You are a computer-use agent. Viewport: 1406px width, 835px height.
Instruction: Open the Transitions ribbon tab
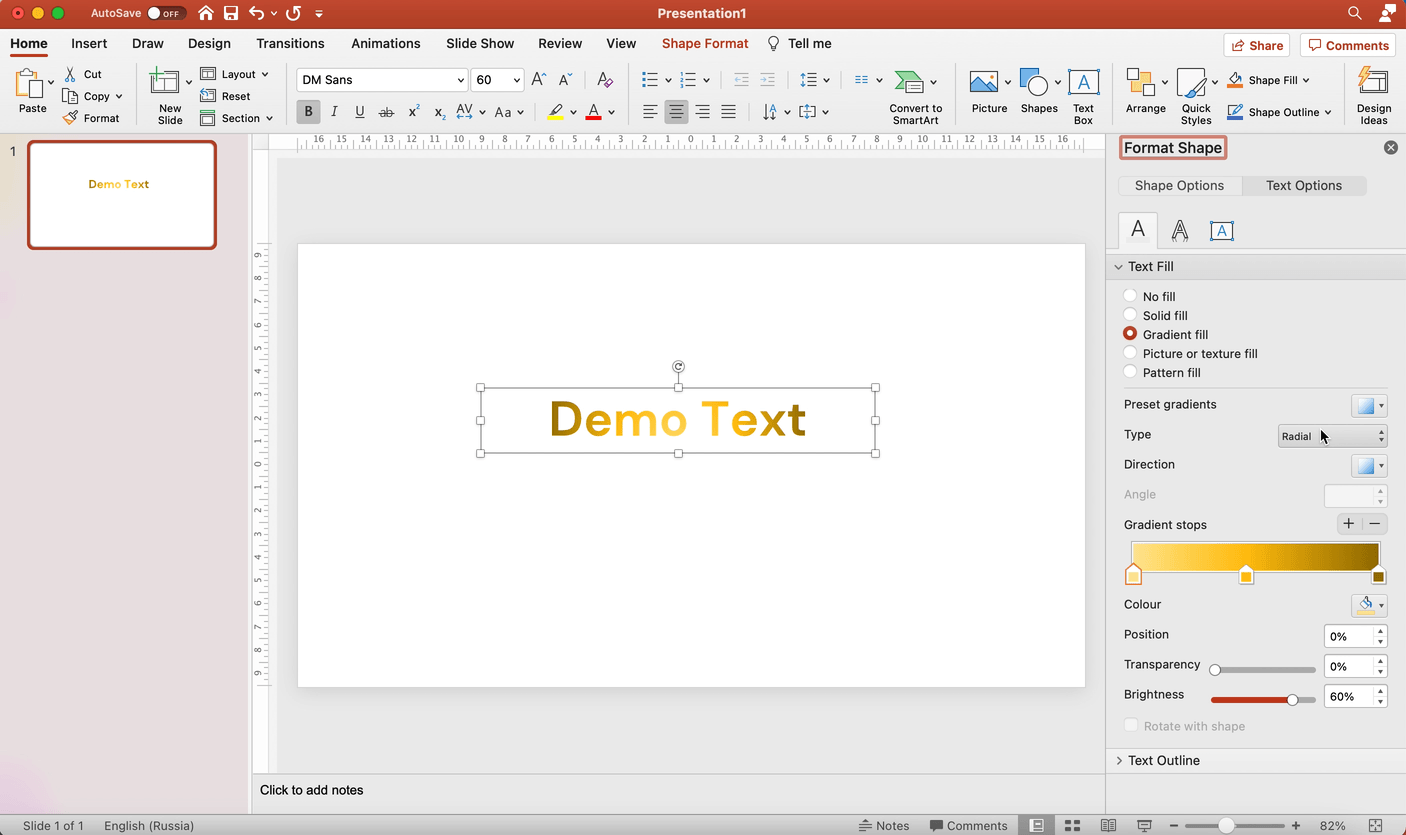(x=290, y=44)
